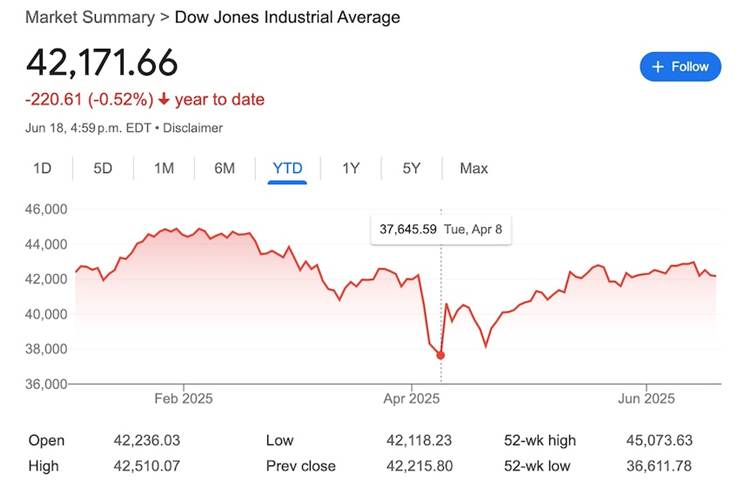Click the plus icon on Follow button
This screenshot has width=752, height=494.
[x=657, y=67]
